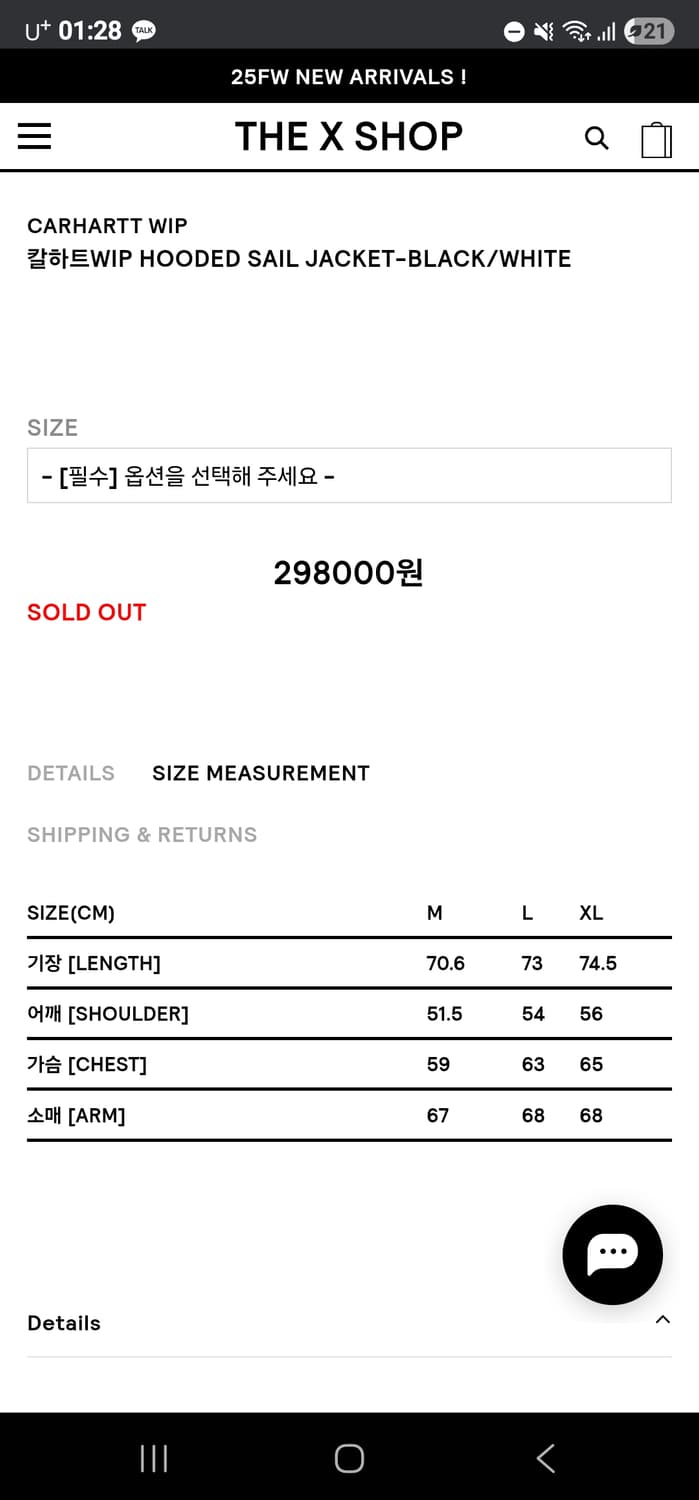Go to THE X SHOP homepage logo
Viewport: 699px width, 1500px height.
point(349,137)
